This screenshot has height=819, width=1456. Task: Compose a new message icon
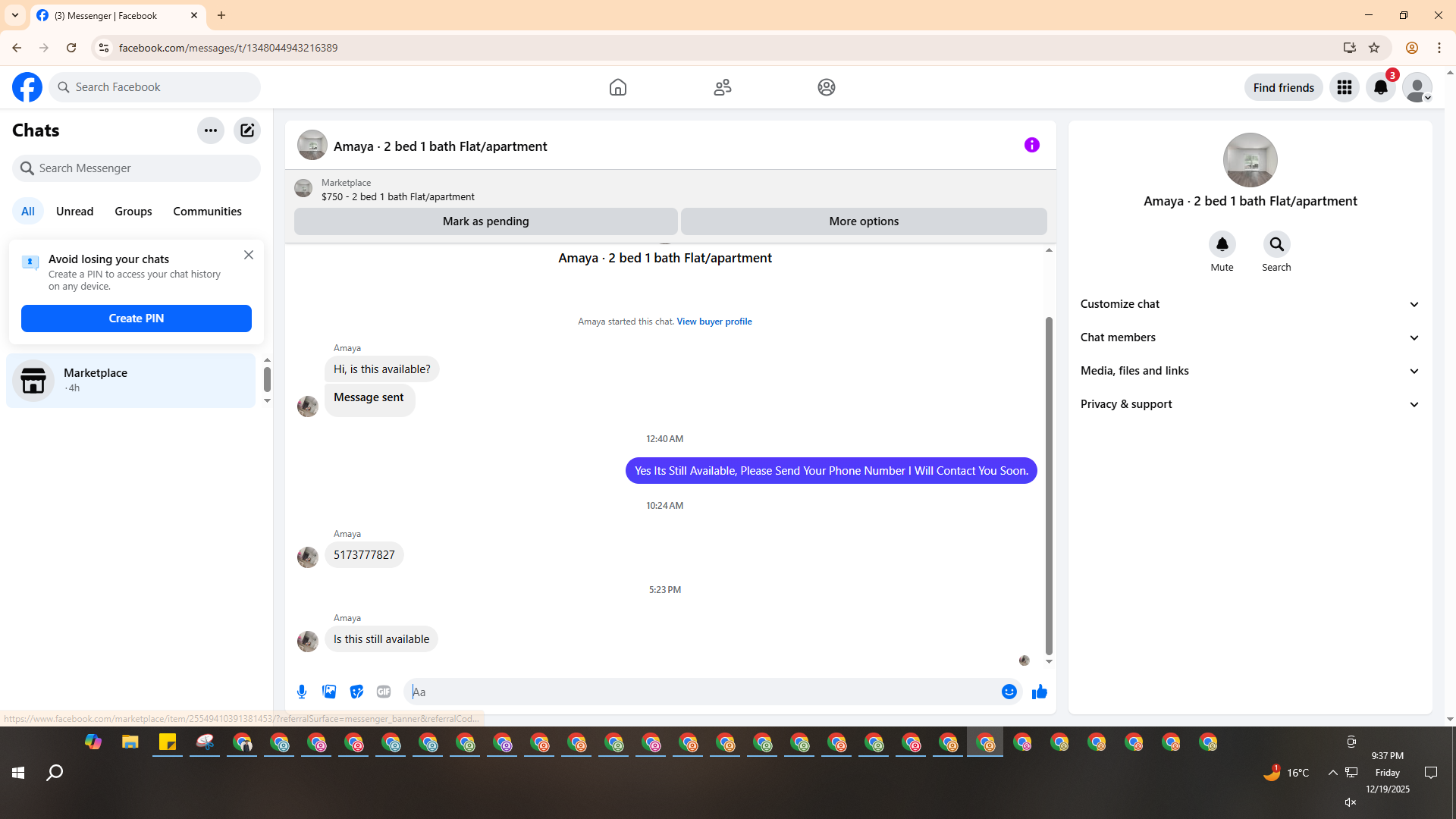pyautogui.click(x=247, y=130)
